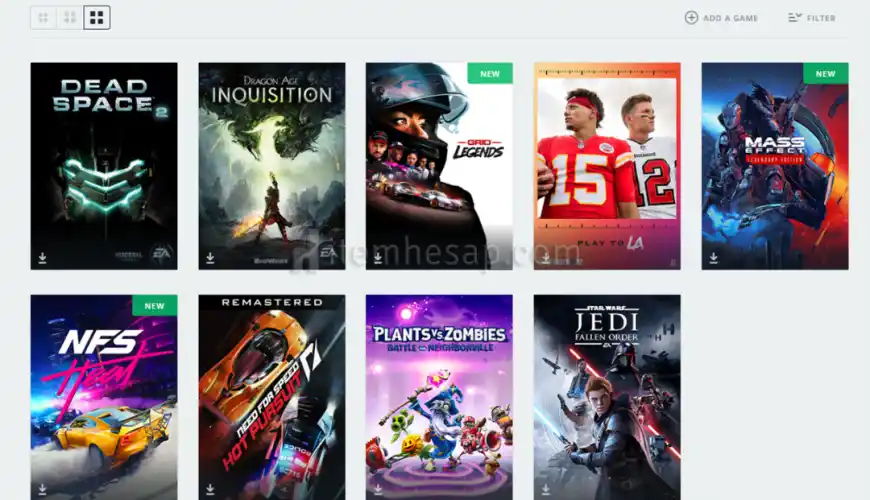Click the Add a Game plus icon
This screenshot has height=500, width=870.
pos(691,18)
